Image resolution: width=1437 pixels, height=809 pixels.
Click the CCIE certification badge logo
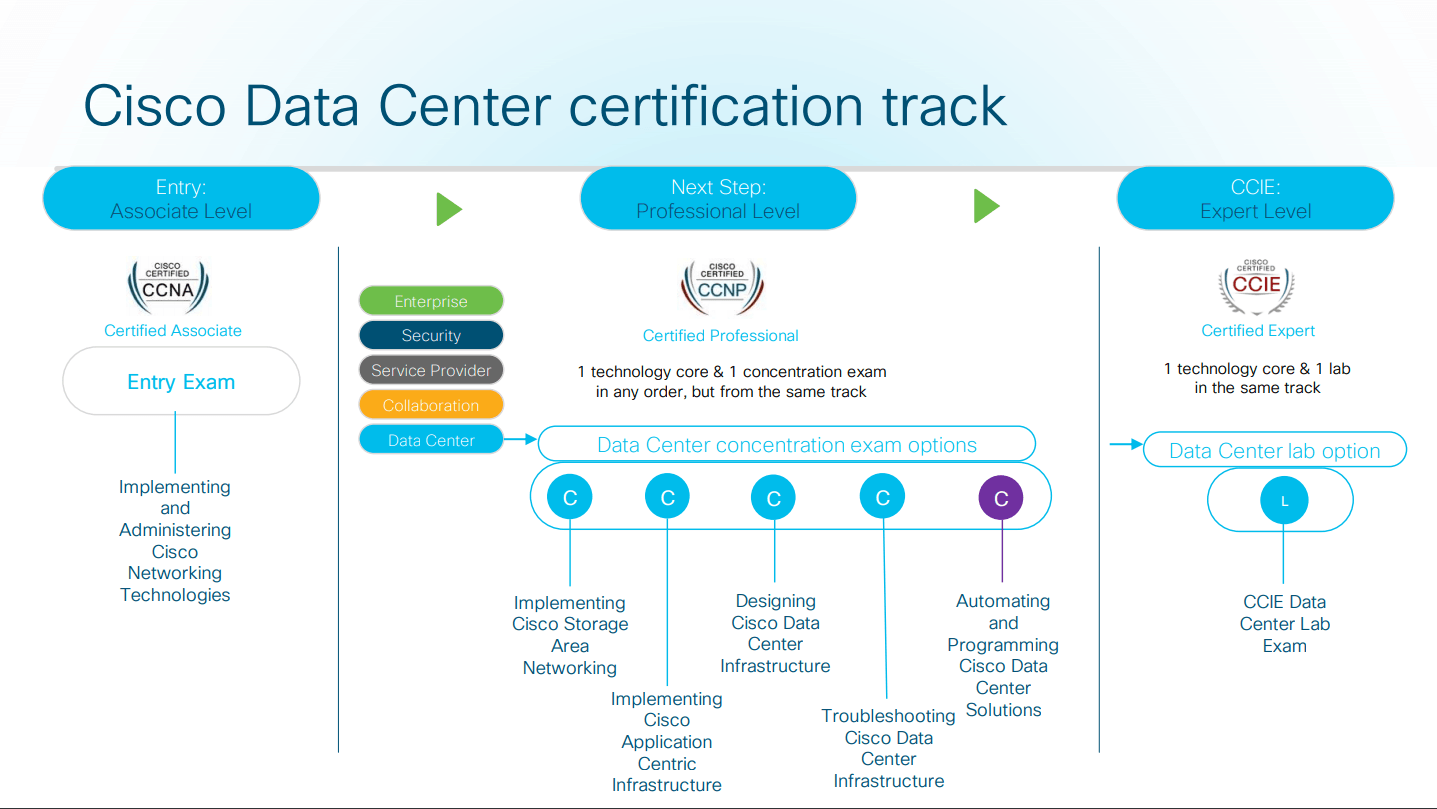coord(1256,286)
